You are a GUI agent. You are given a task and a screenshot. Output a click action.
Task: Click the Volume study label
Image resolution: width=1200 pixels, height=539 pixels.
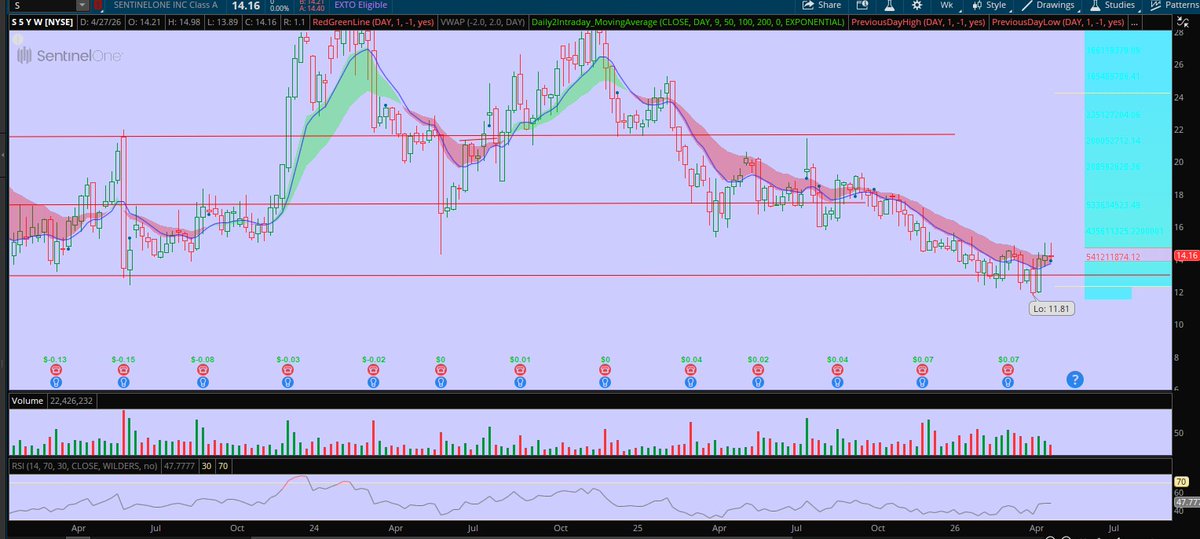click(27, 401)
